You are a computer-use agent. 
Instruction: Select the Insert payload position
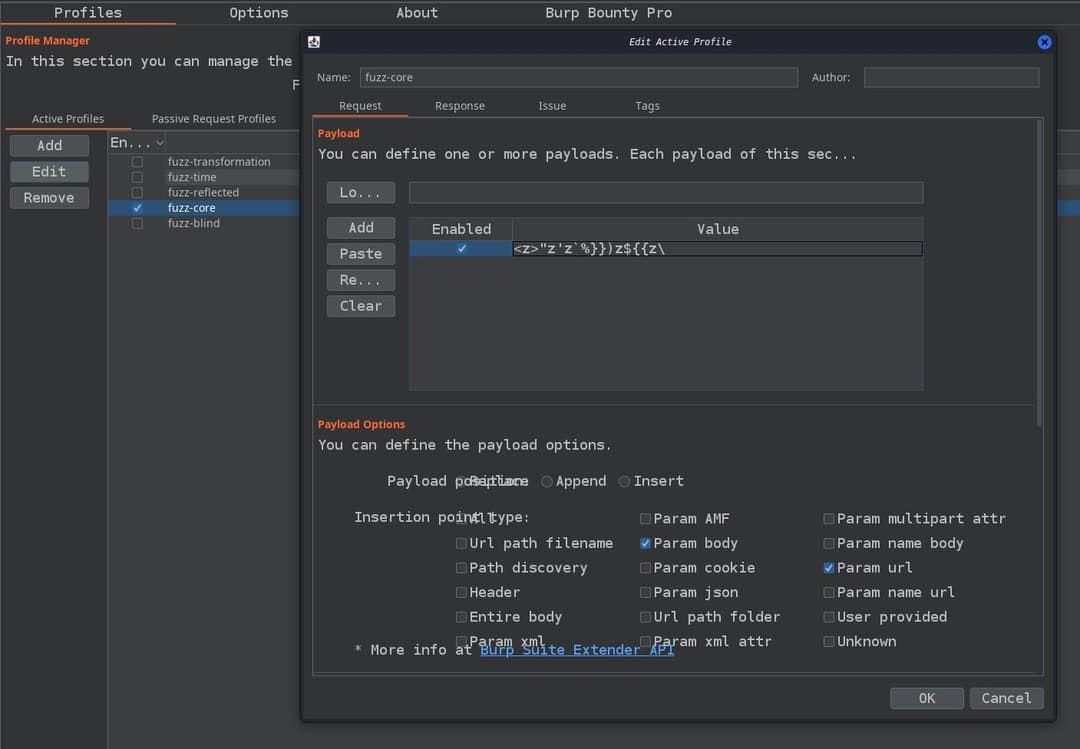(x=651, y=481)
